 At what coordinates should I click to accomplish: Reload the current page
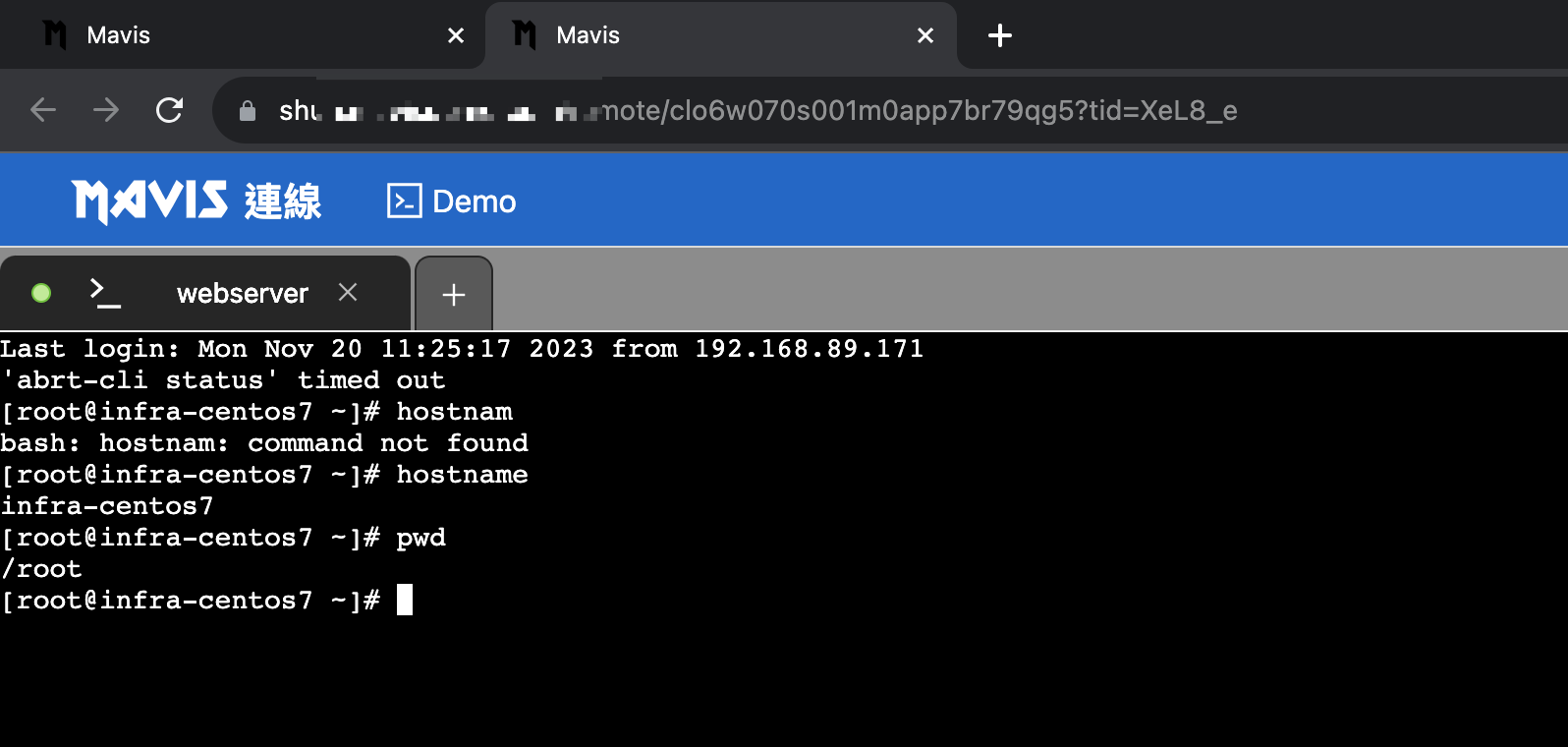tap(169, 110)
